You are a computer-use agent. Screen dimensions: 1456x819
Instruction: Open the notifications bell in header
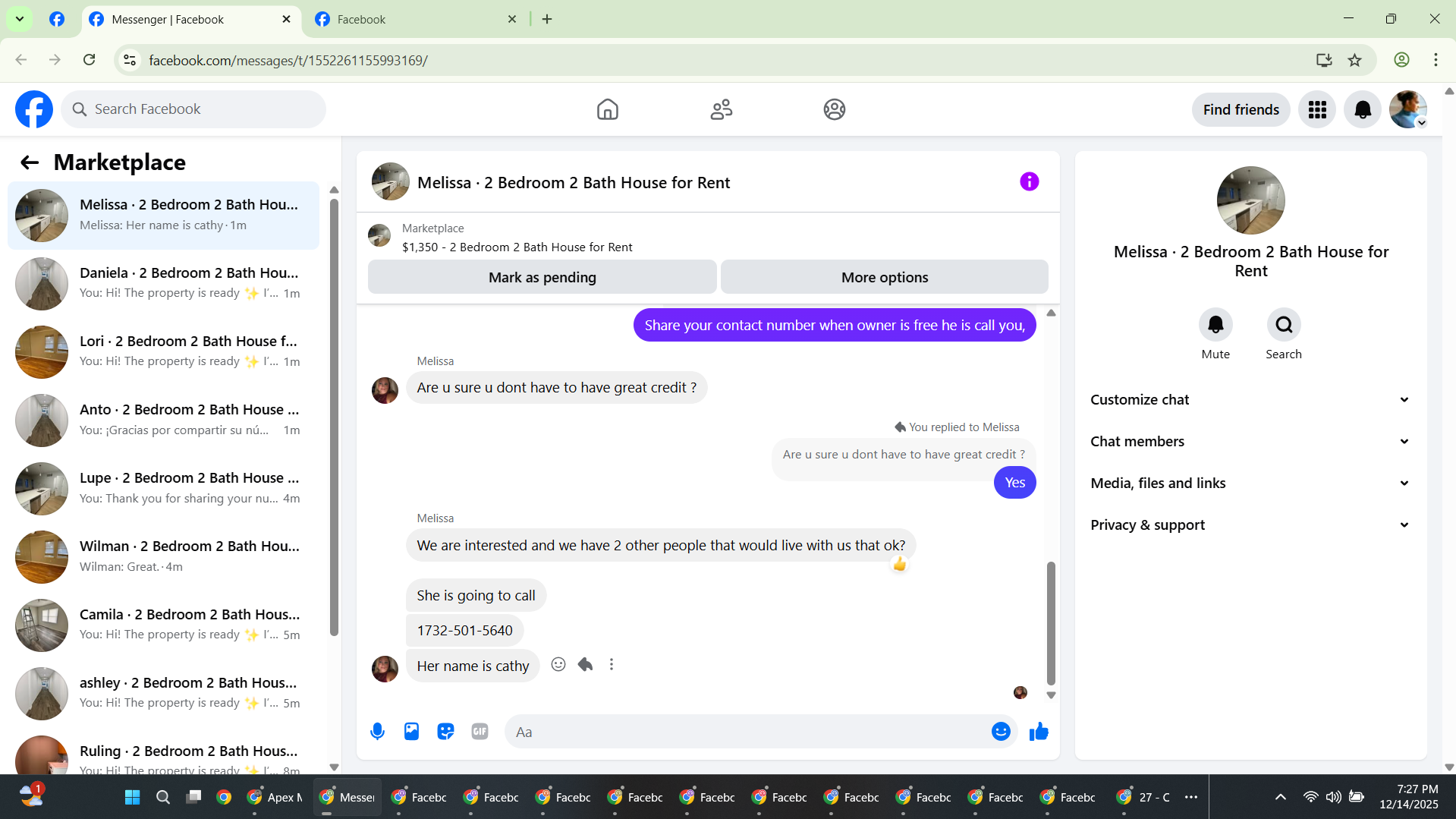(x=1363, y=109)
